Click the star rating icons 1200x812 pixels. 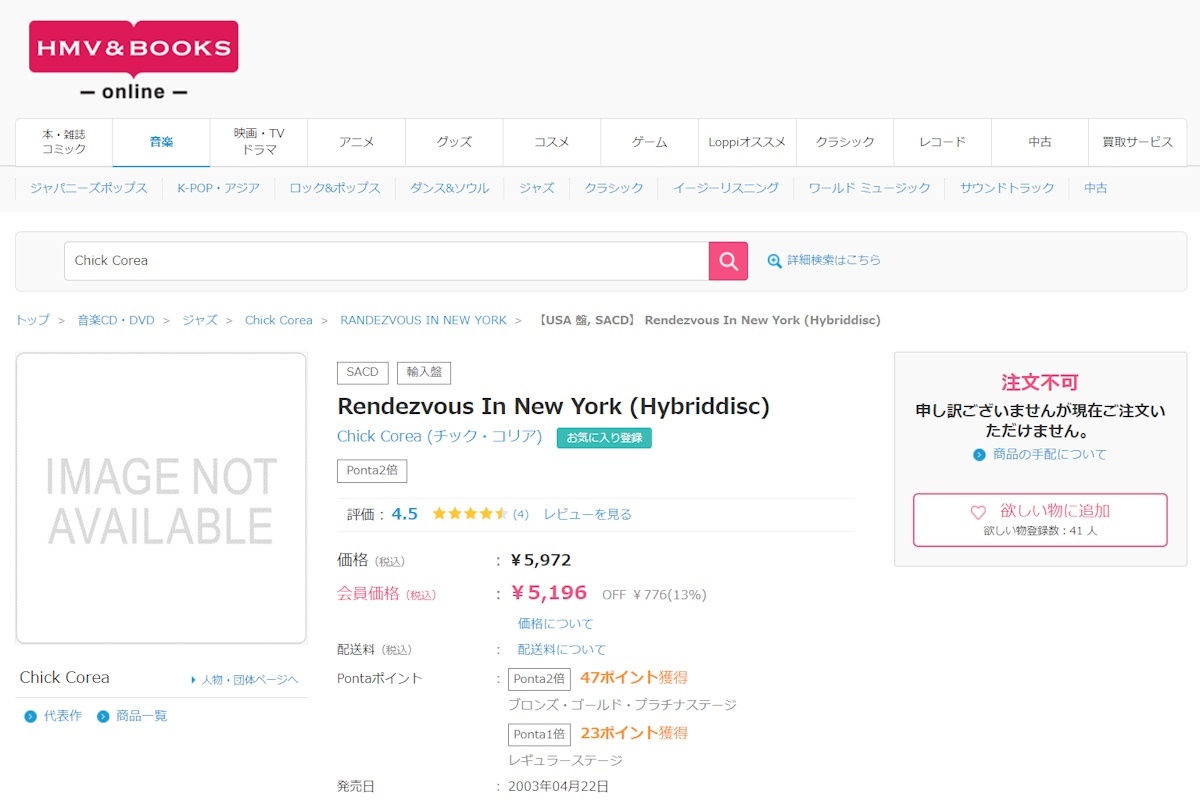470,514
